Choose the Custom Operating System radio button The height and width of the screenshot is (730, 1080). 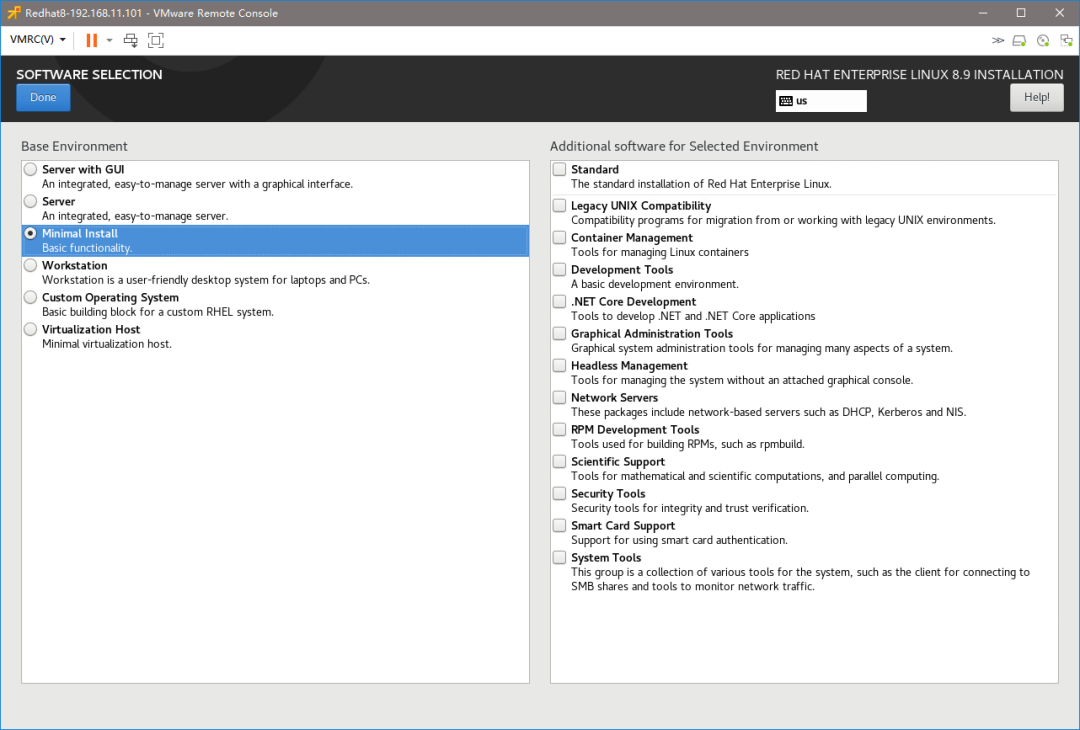pyautogui.click(x=30, y=298)
